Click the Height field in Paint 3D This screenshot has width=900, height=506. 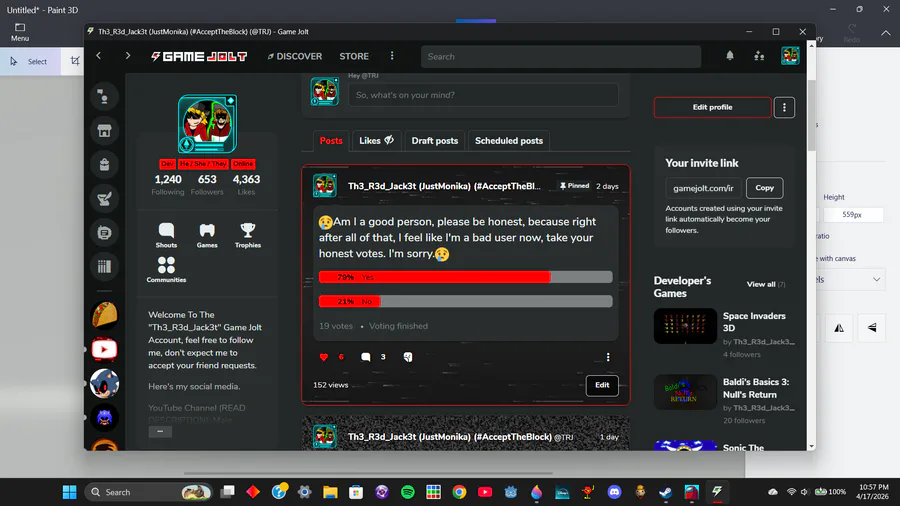(x=852, y=215)
